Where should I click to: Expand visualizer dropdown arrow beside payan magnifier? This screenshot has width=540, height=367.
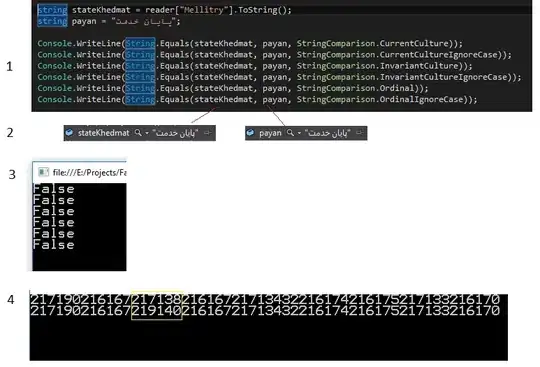299,133
